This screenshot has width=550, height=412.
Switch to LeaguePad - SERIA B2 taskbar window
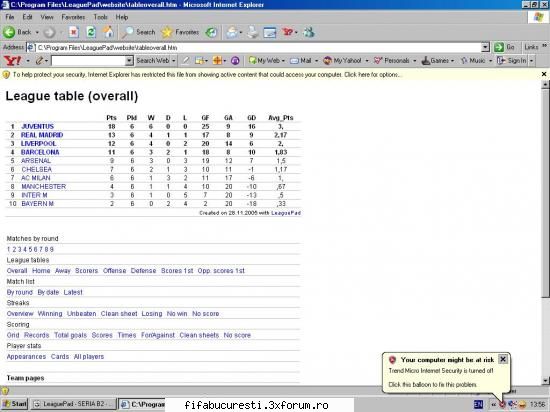[73, 404]
